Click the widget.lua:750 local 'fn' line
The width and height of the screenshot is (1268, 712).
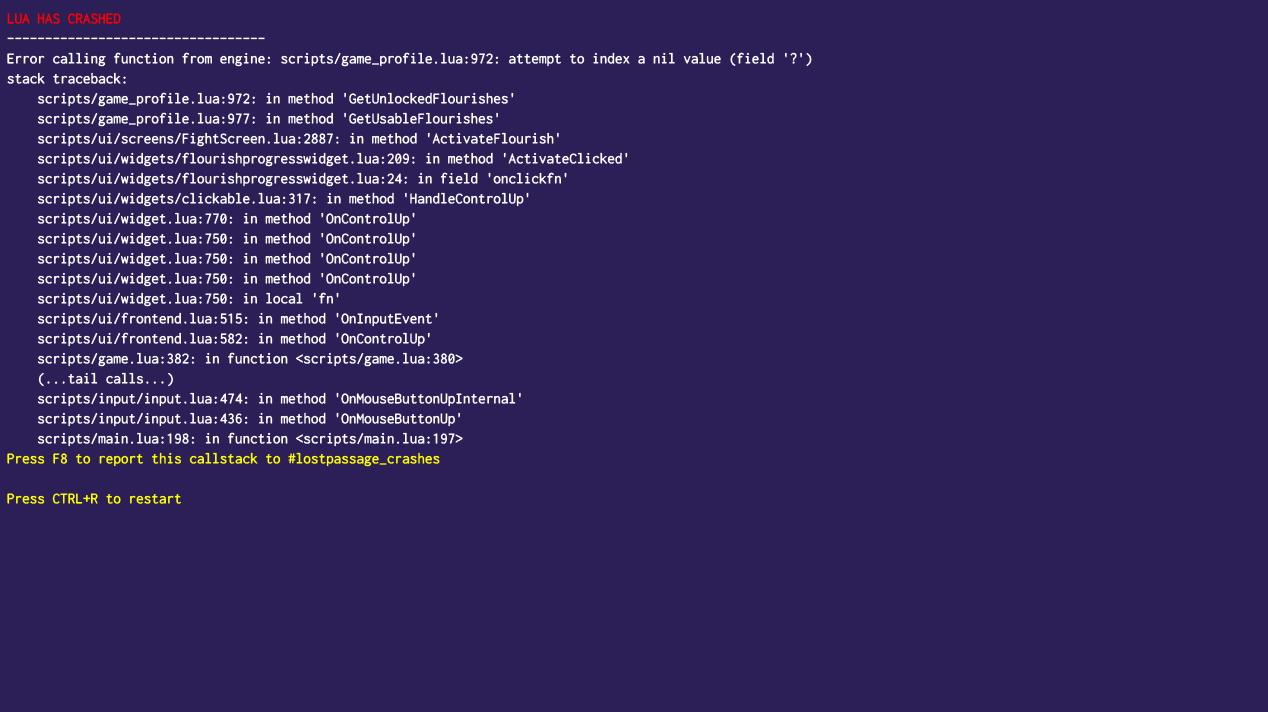(189, 299)
